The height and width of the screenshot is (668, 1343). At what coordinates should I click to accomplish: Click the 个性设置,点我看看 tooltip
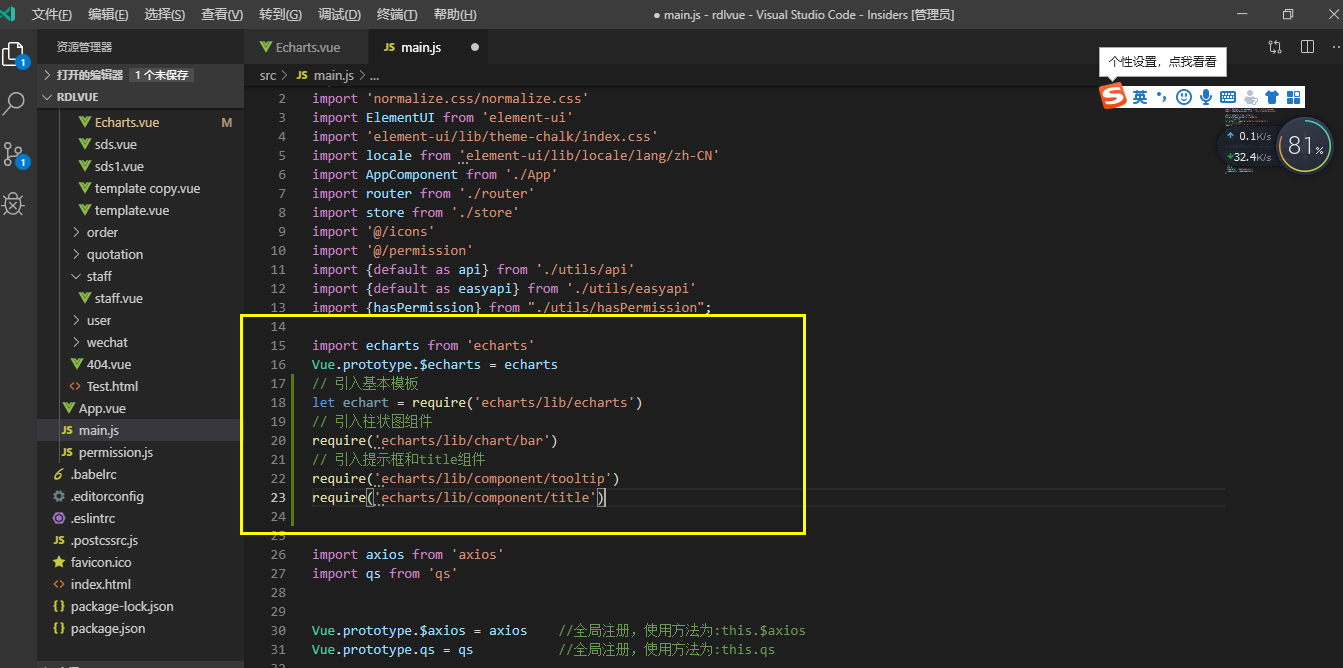tap(1162, 62)
